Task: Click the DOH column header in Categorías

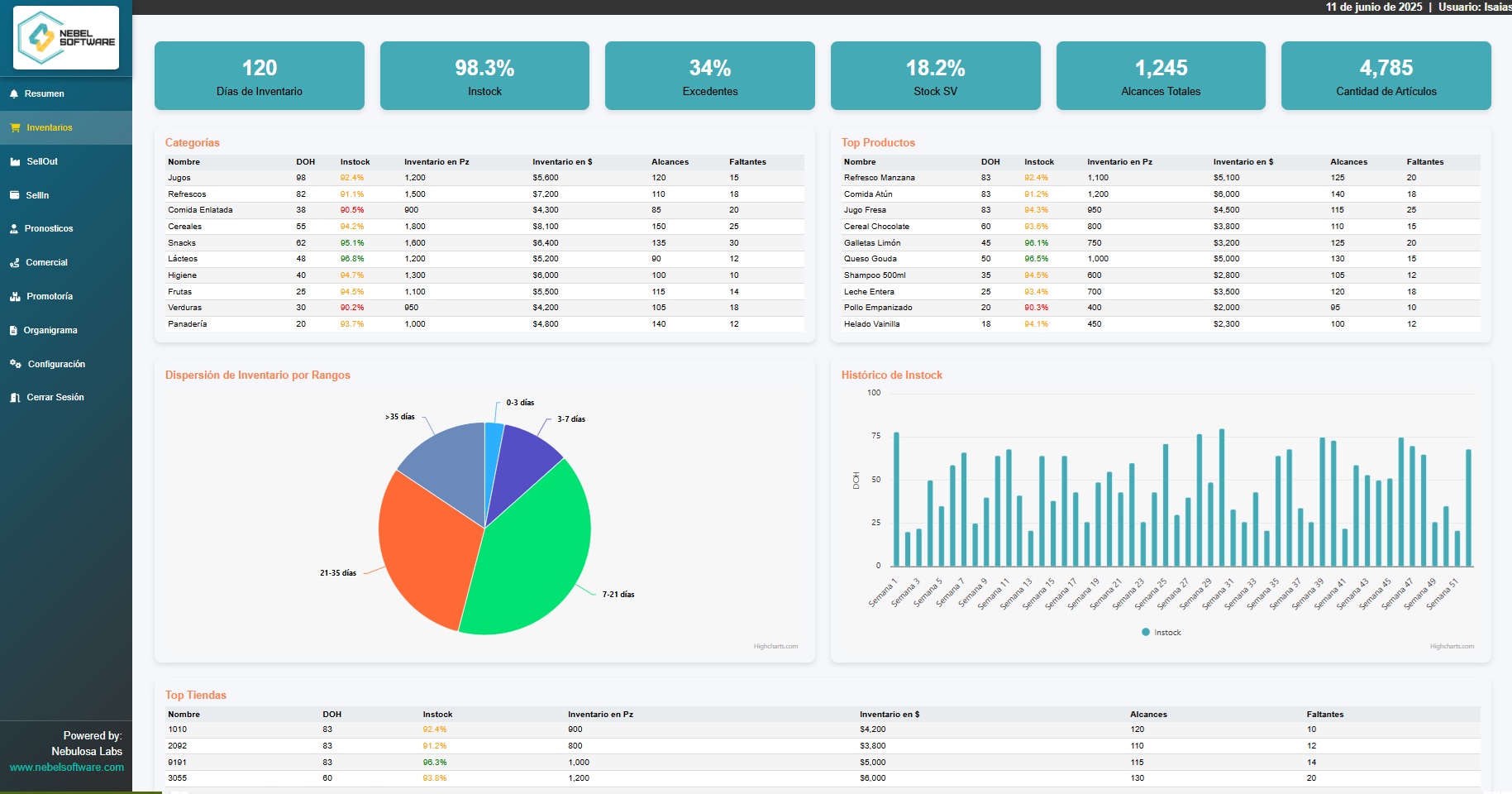Action: click(305, 162)
